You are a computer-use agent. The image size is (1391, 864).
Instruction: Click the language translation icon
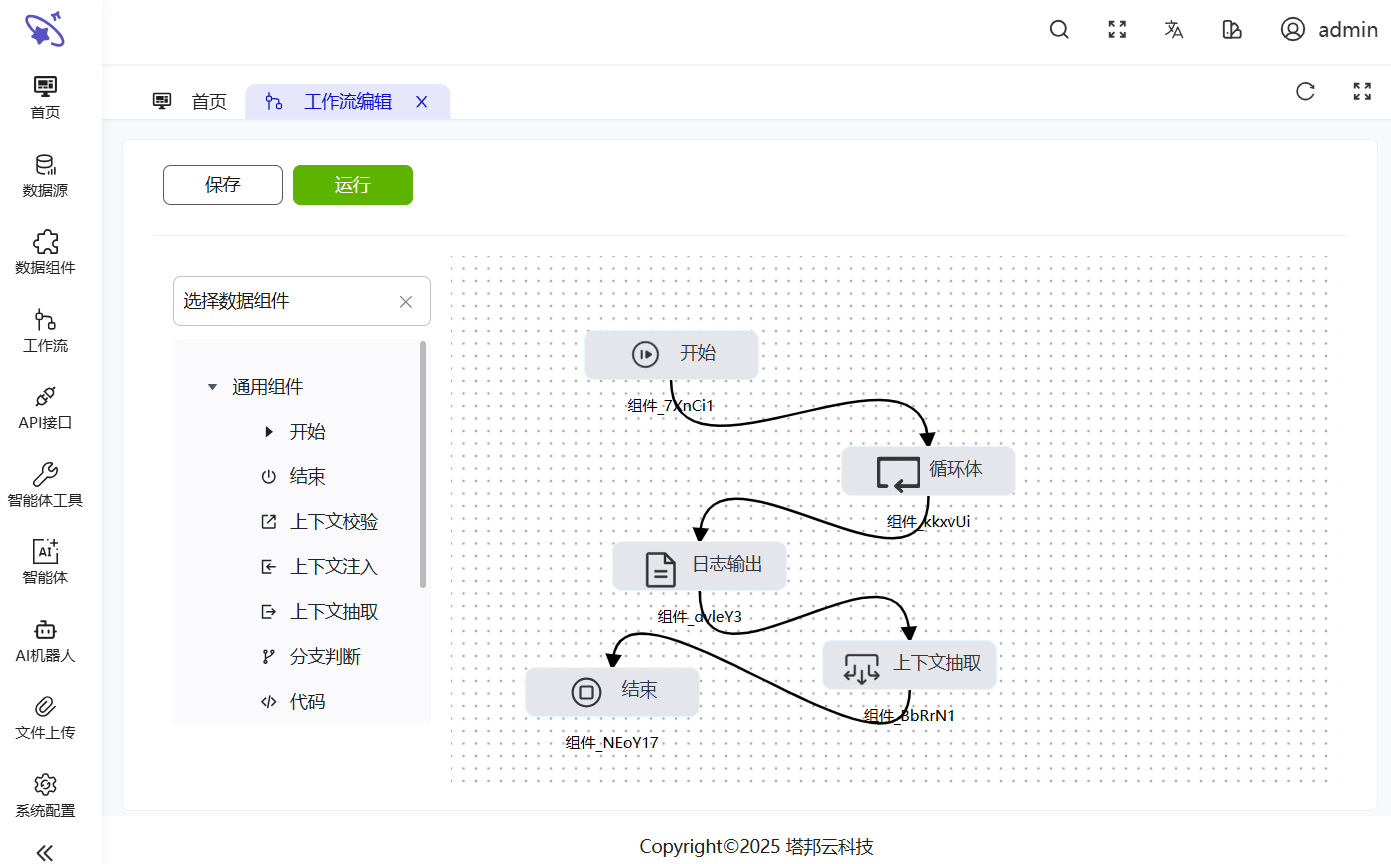click(x=1174, y=30)
